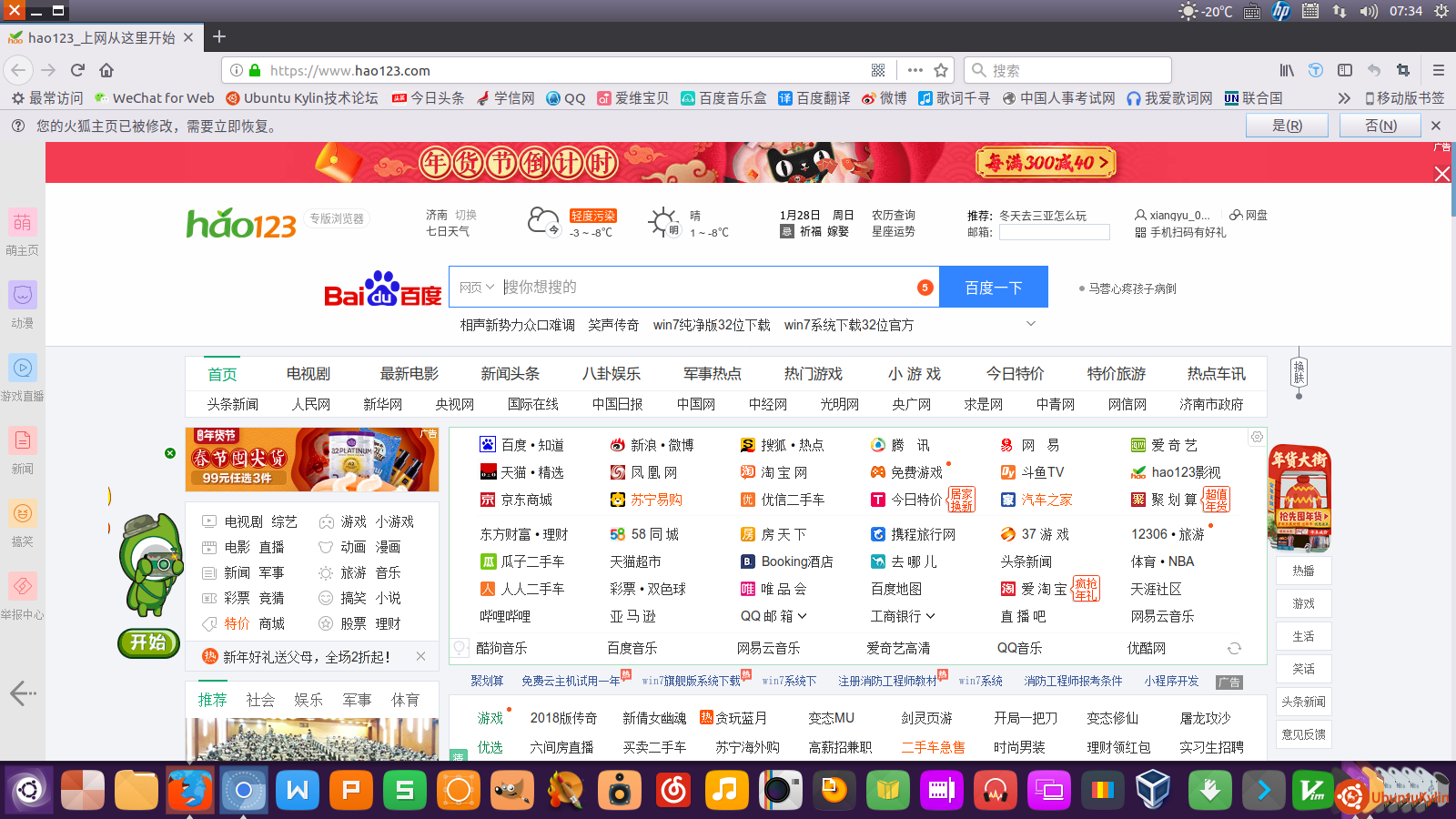Expand the hot search suggestions chevron

coord(1031,324)
